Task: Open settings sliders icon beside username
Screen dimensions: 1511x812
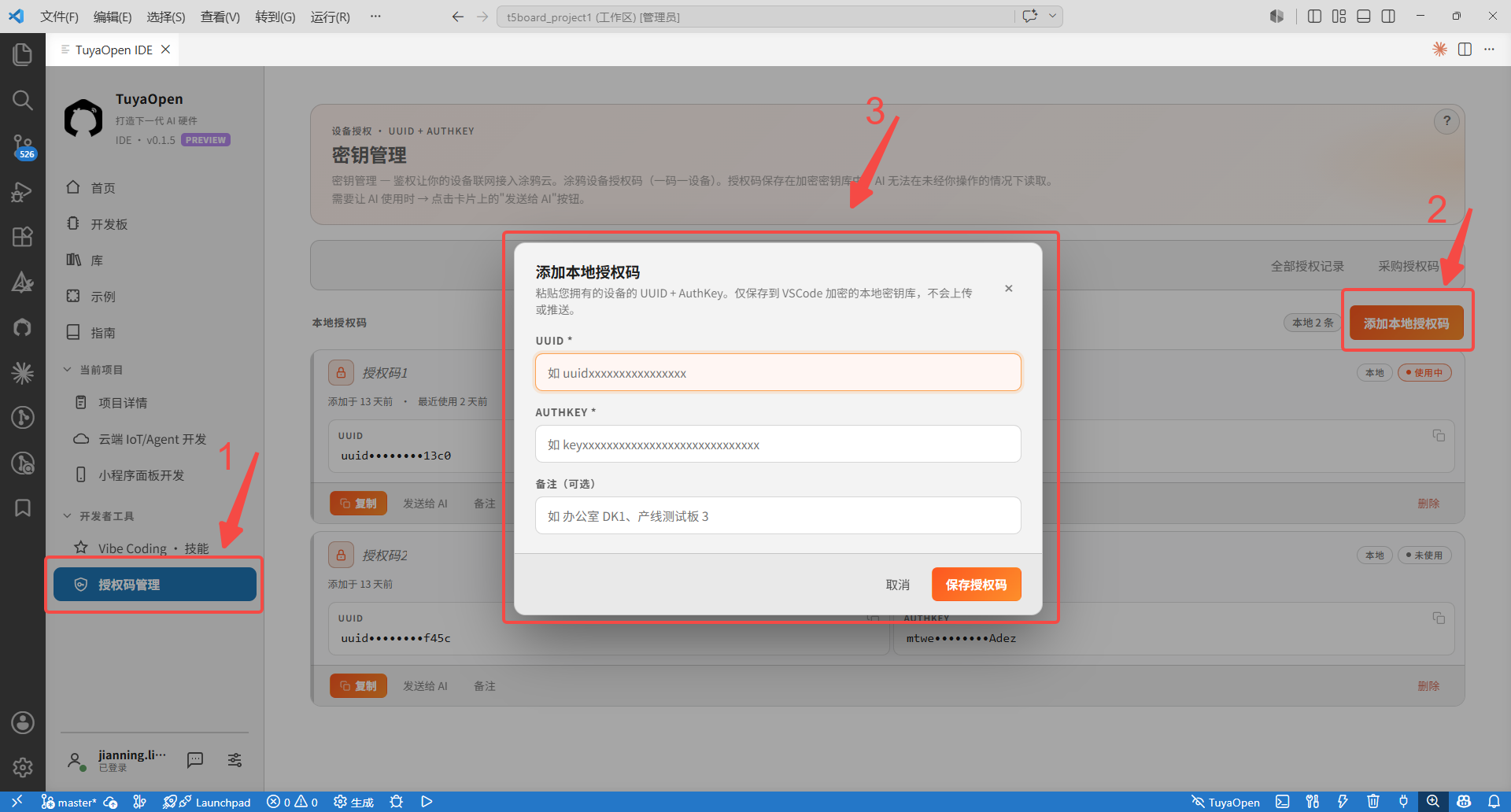Action: pos(235,759)
